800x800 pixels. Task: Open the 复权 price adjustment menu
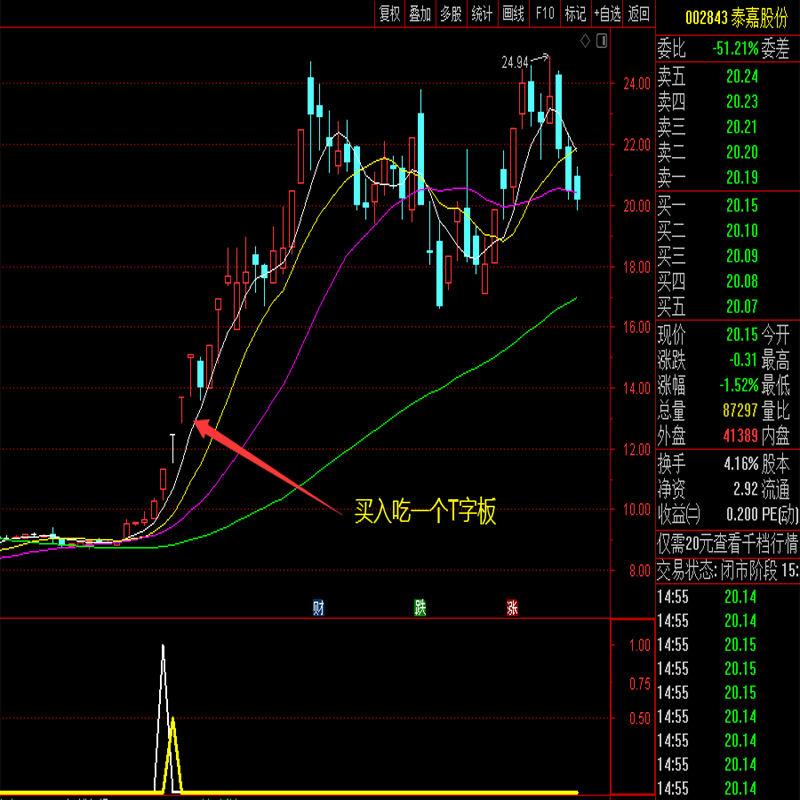(x=389, y=13)
